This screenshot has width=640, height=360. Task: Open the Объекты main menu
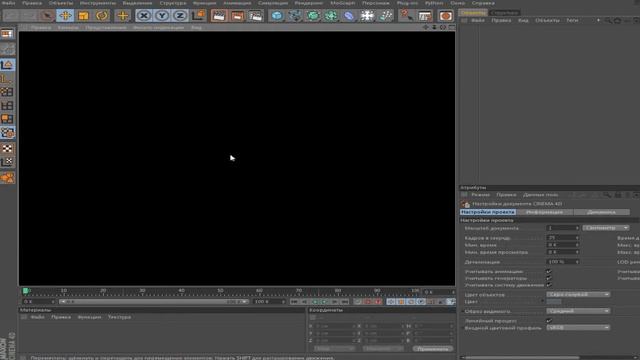click(61, 3)
